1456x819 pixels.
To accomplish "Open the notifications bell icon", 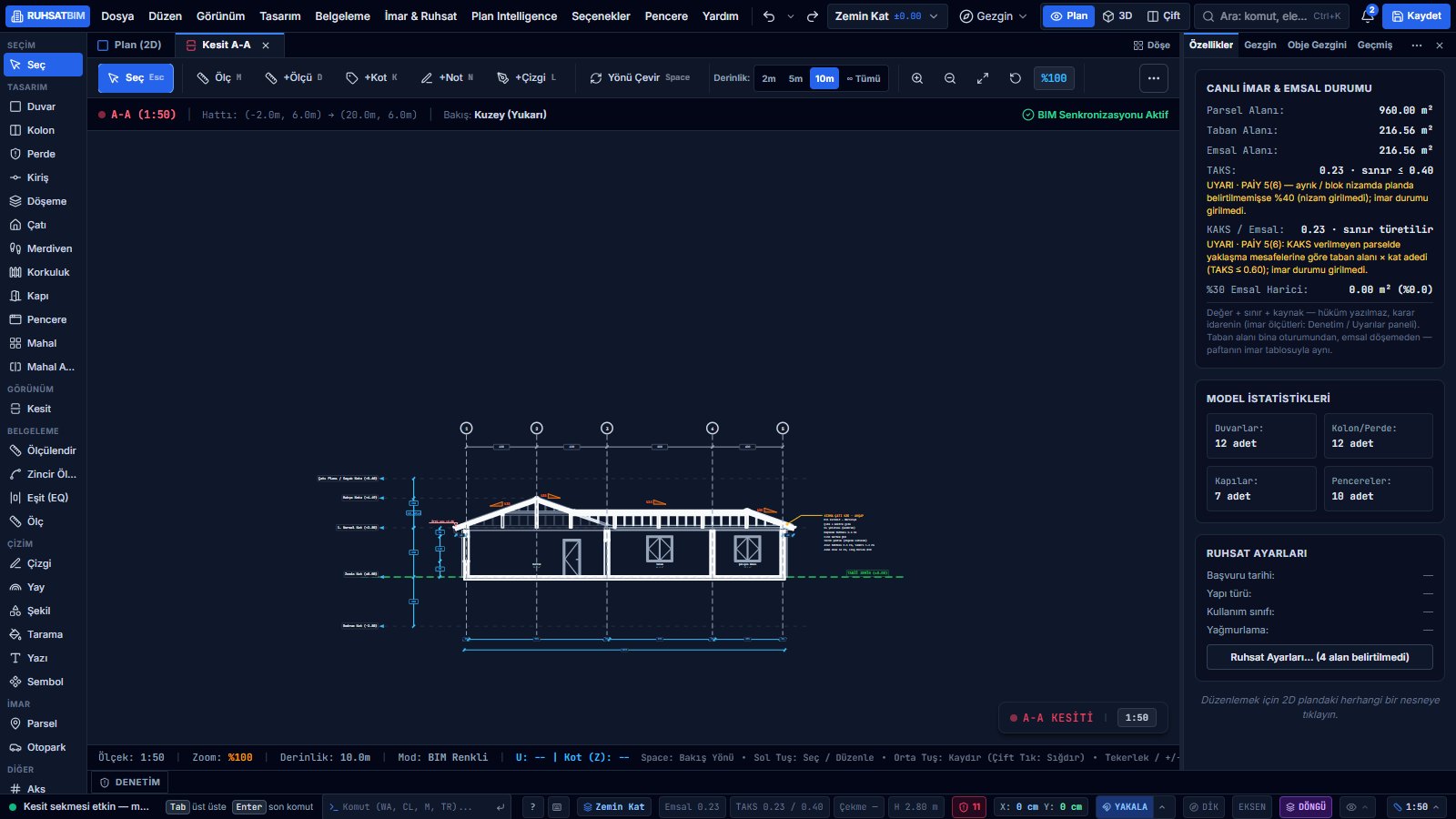I will pos(1367,15).
